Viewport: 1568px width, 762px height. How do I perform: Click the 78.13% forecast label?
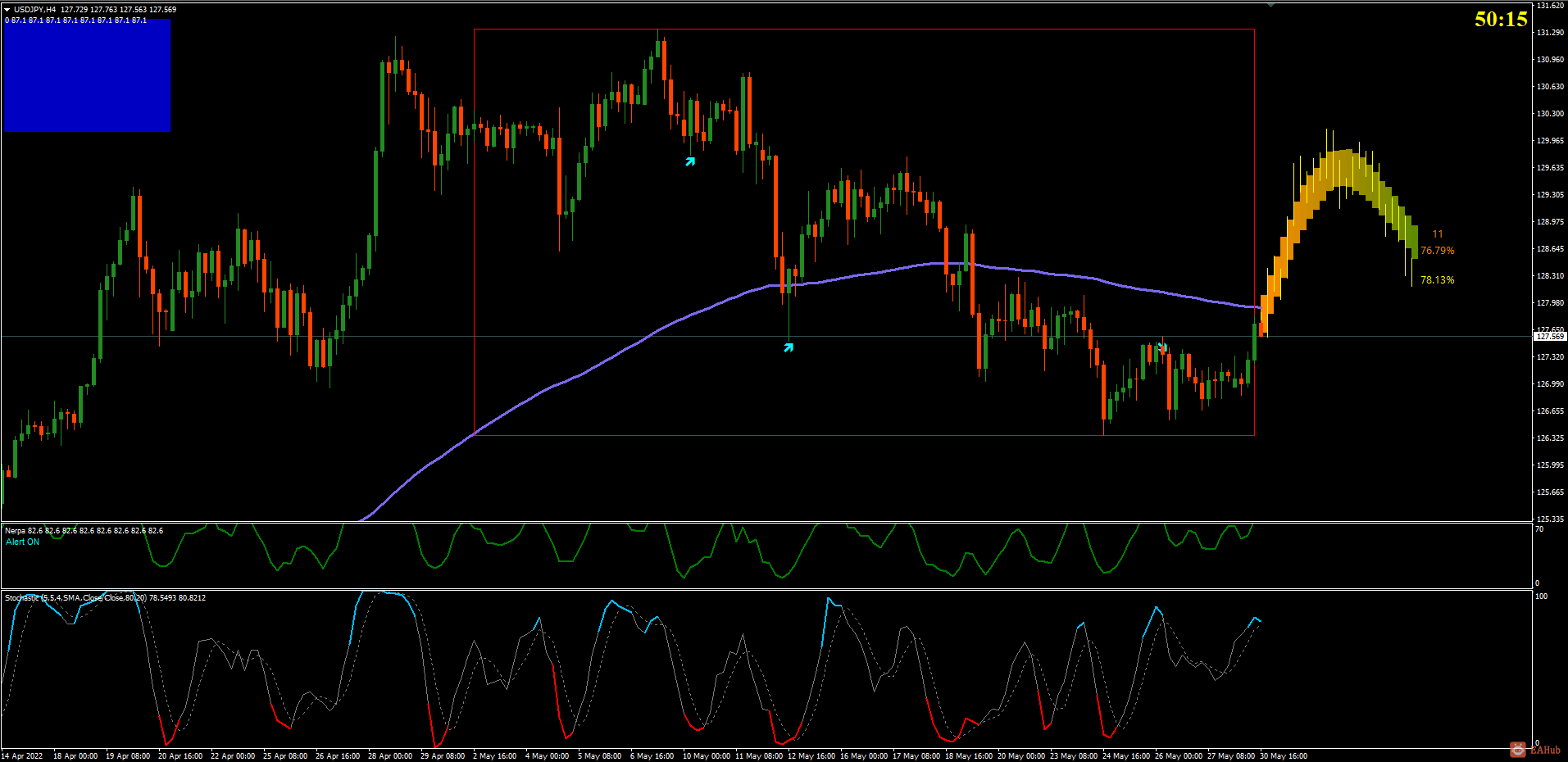coord(1438,280)
